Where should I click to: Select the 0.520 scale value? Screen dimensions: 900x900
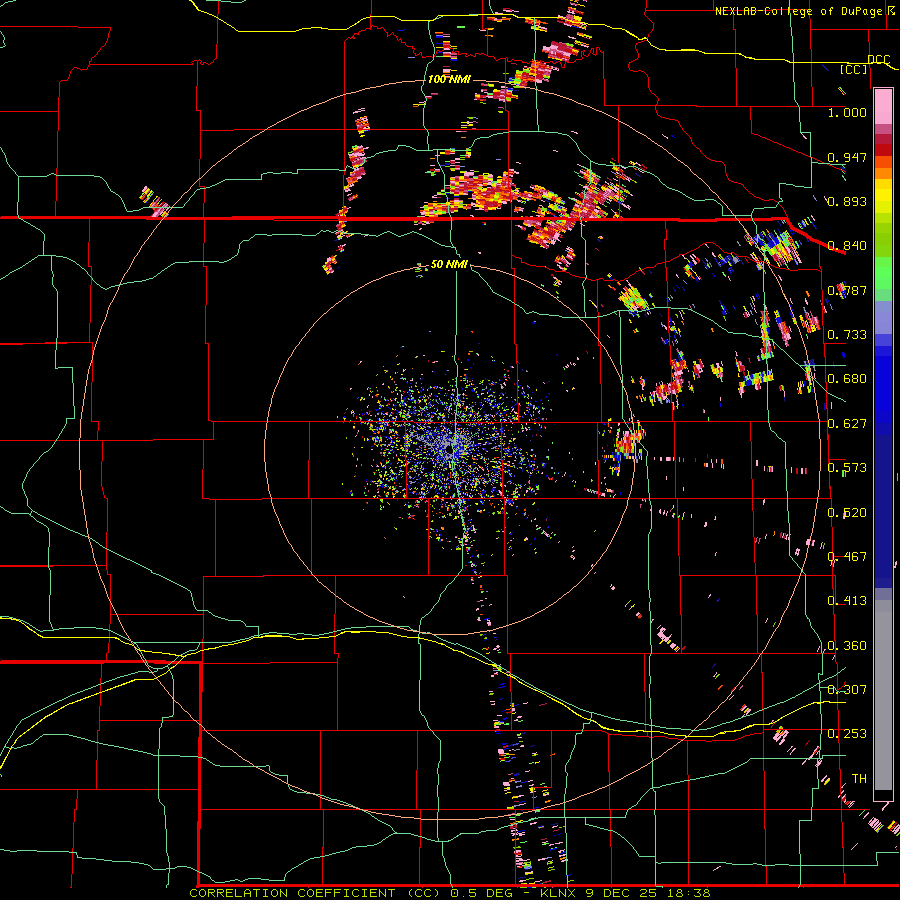[847, 513]
